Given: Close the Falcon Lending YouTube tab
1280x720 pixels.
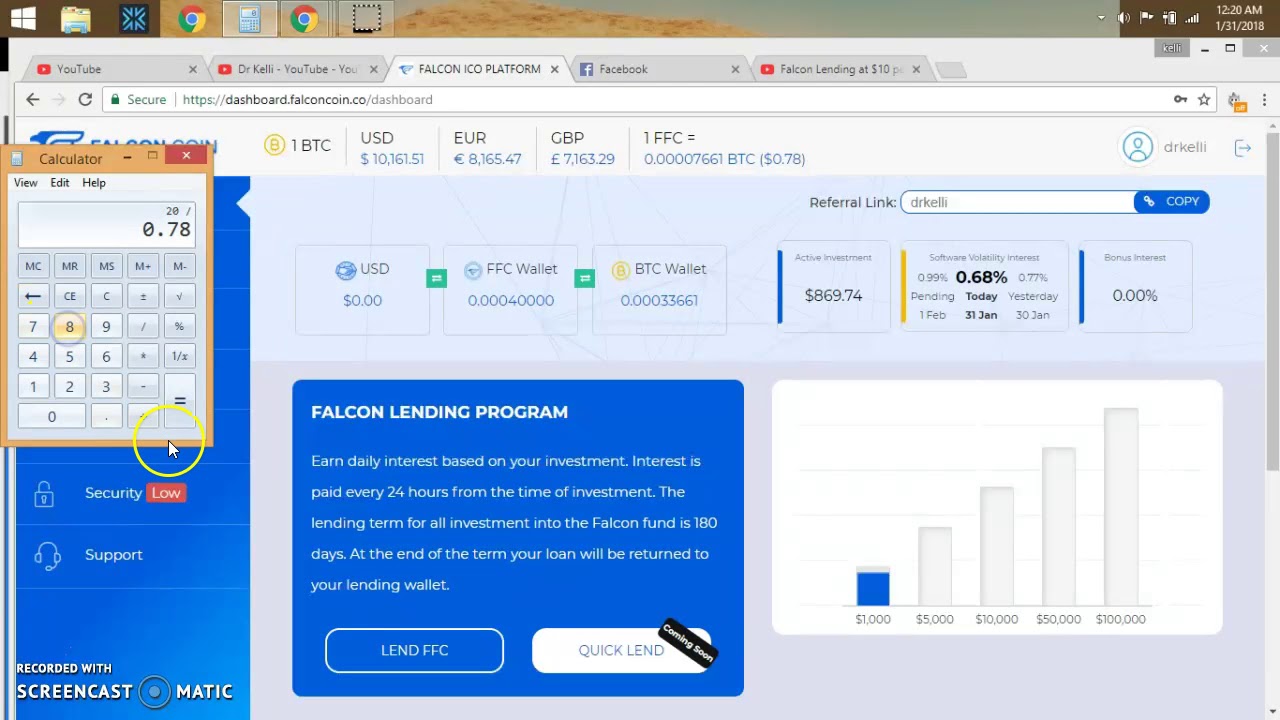Looking at the screenshot, I should click(916, 69).
